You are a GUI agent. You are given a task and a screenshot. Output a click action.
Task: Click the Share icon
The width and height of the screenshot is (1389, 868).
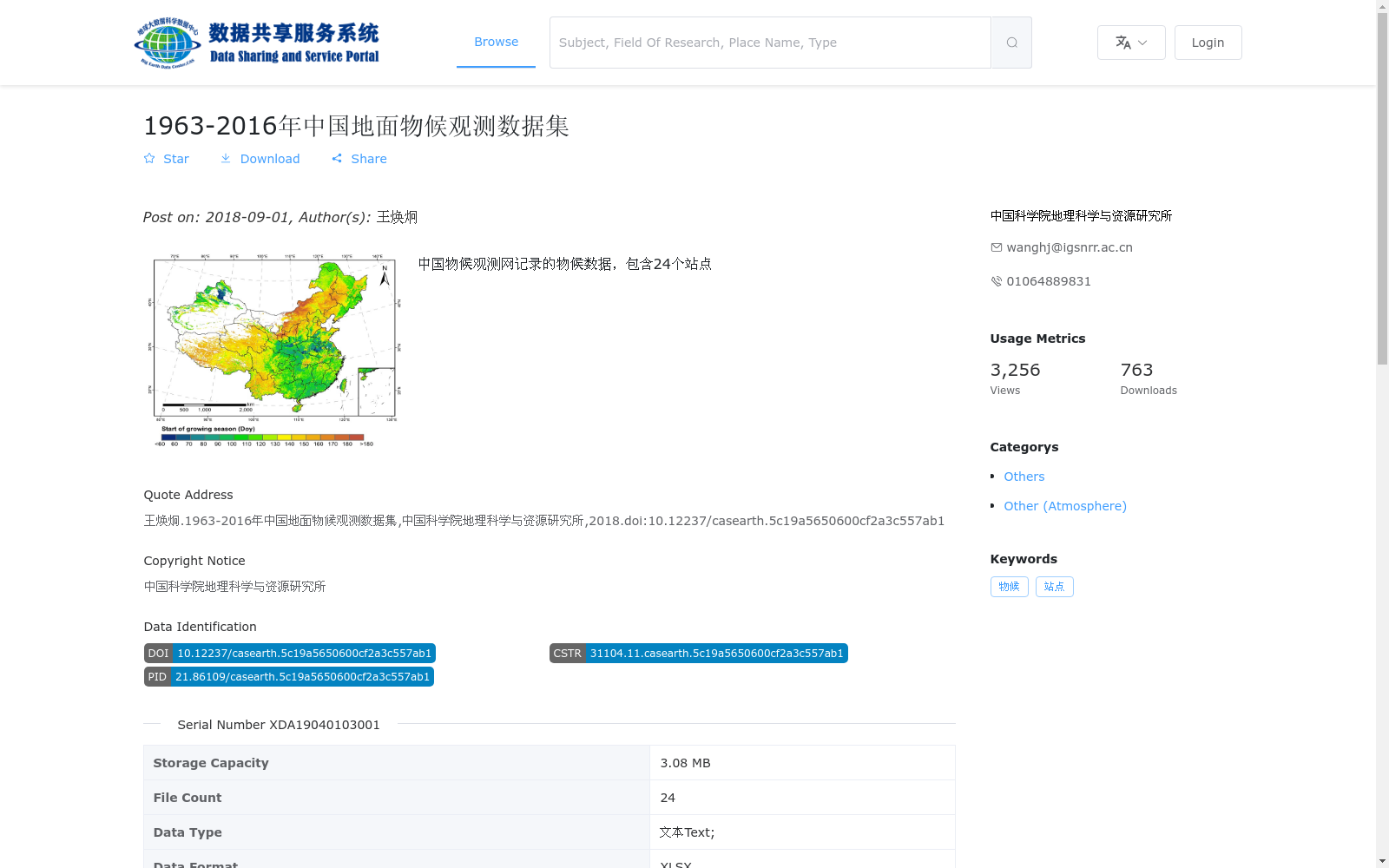[337, 159]
